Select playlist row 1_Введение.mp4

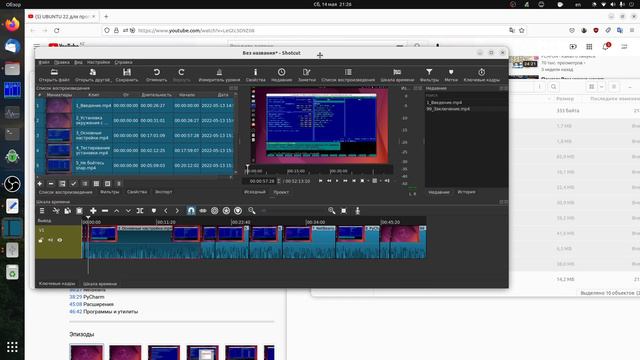[x=135, y=105]
